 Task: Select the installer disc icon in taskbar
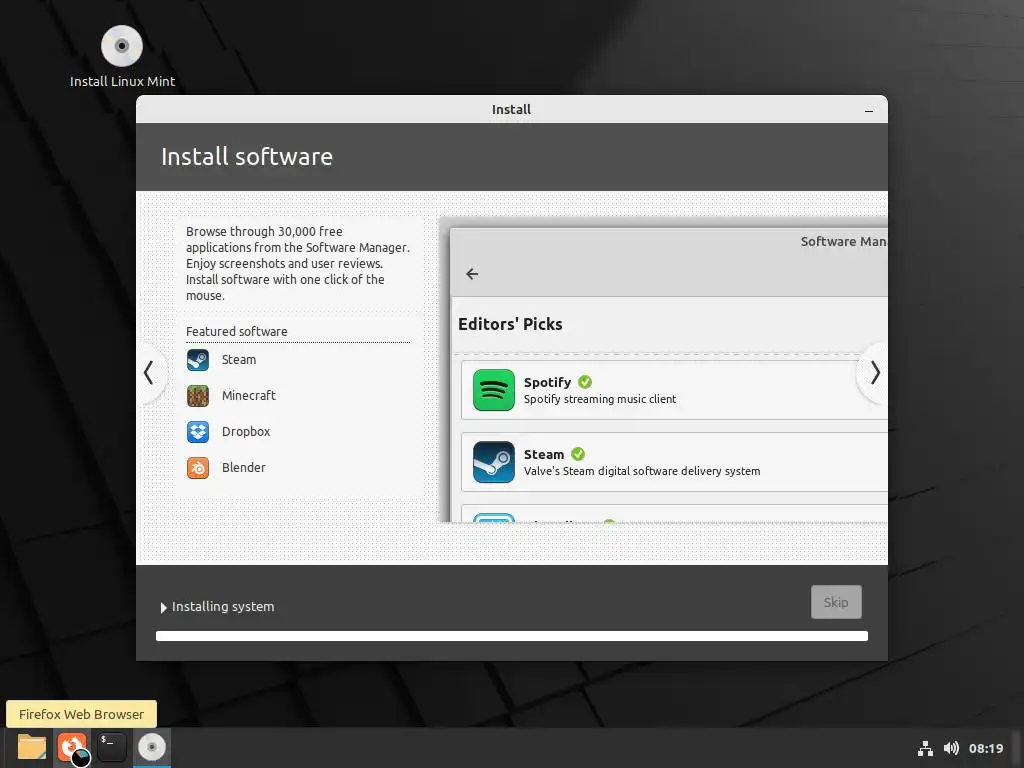[x=152, y=747]
